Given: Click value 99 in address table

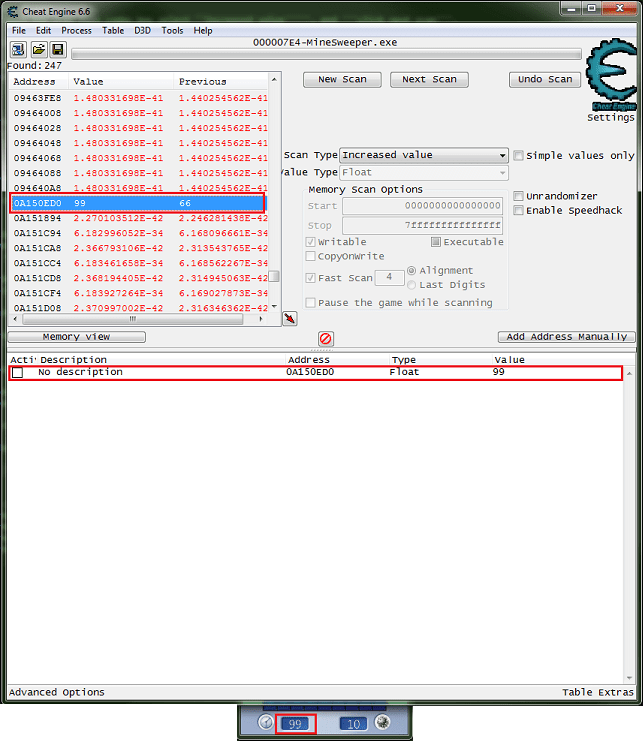Looking at the screenshot, I should [x=498, y=372].
